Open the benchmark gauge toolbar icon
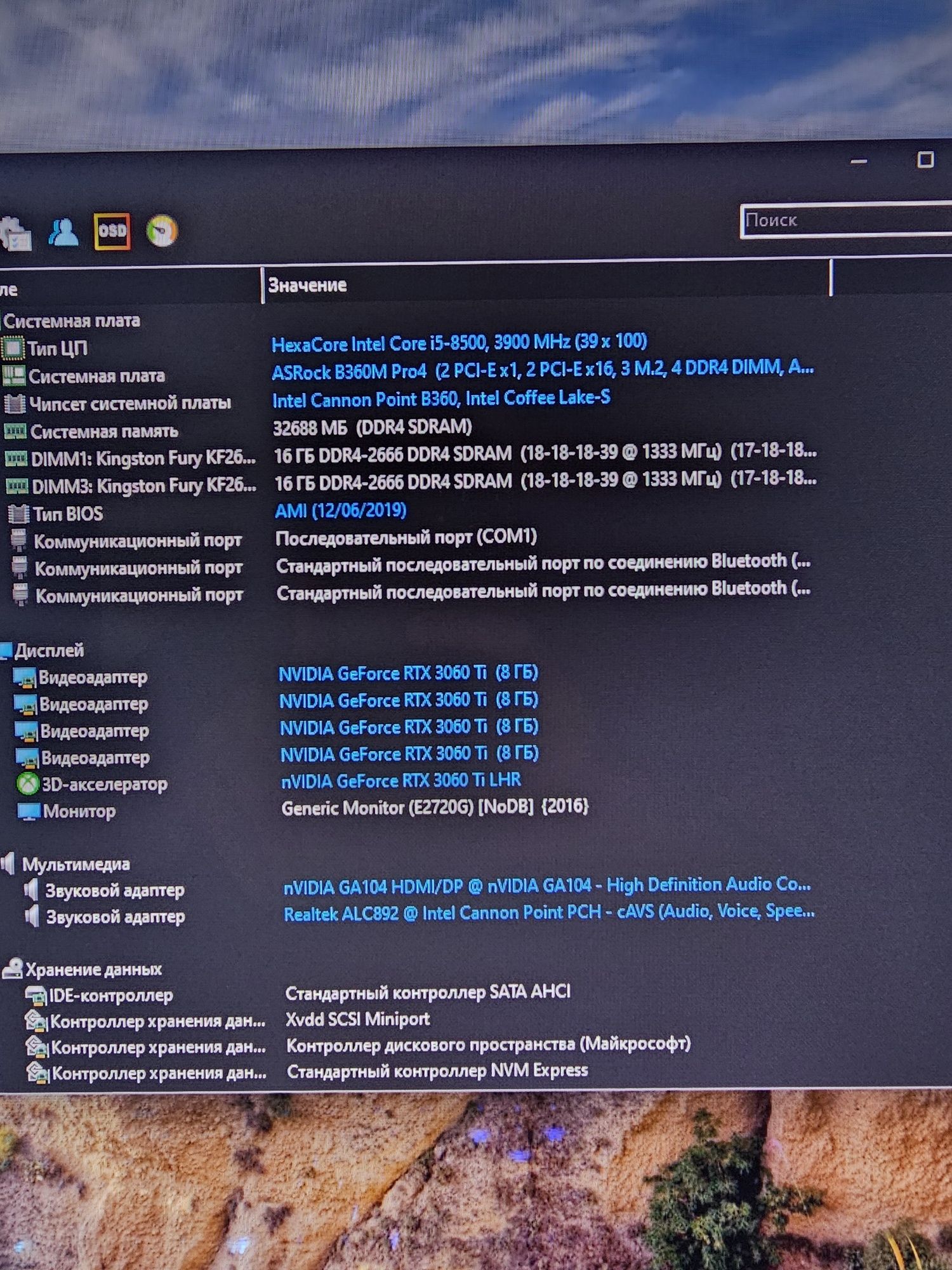Image resolution: width=952 pixels, height=1270 pixels. coord(162,231)
